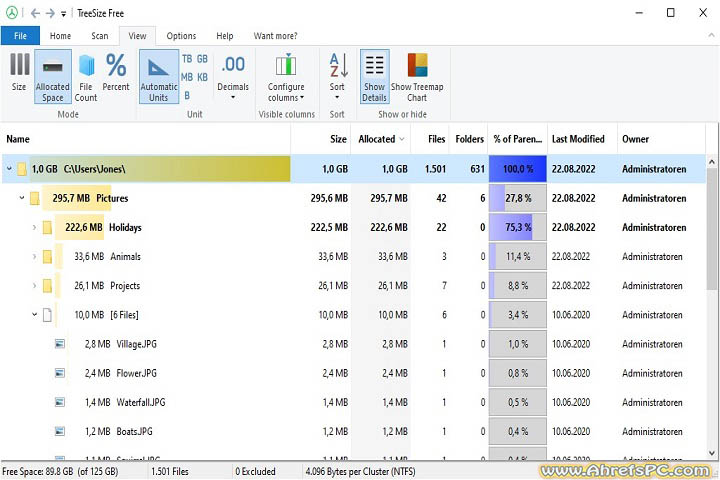Show the Treemap Chart
This screenshot has width=720, height=480.
click(x=417, y=76)
